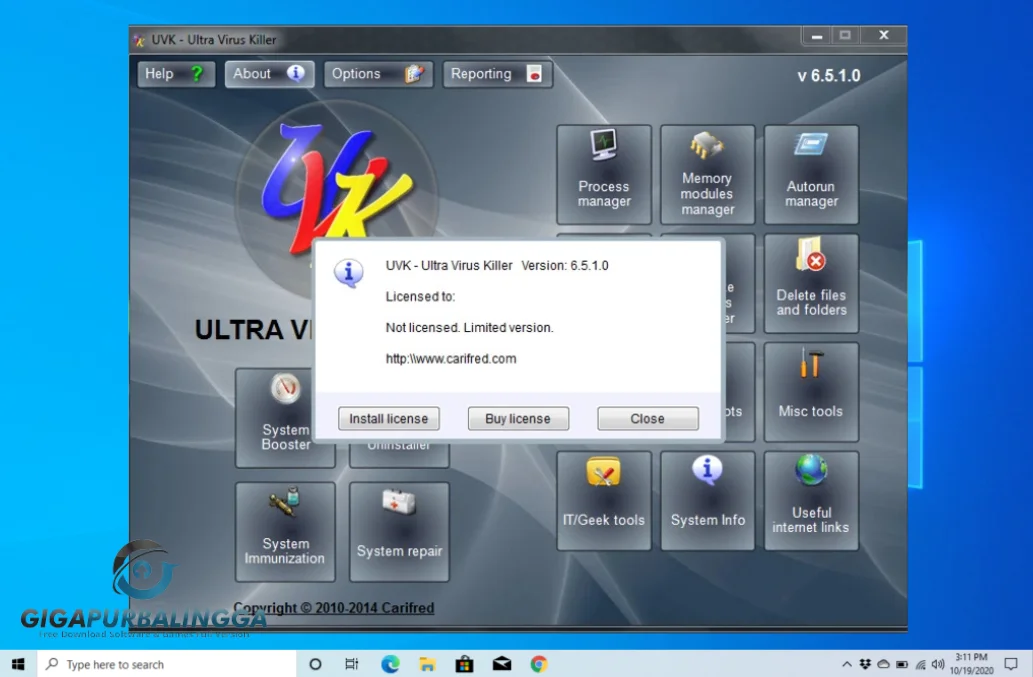This screenshot has height=677, width=1033.
Task: Open the Useful internet links tile
Action: pyautogui.click(x=811, y=501)
